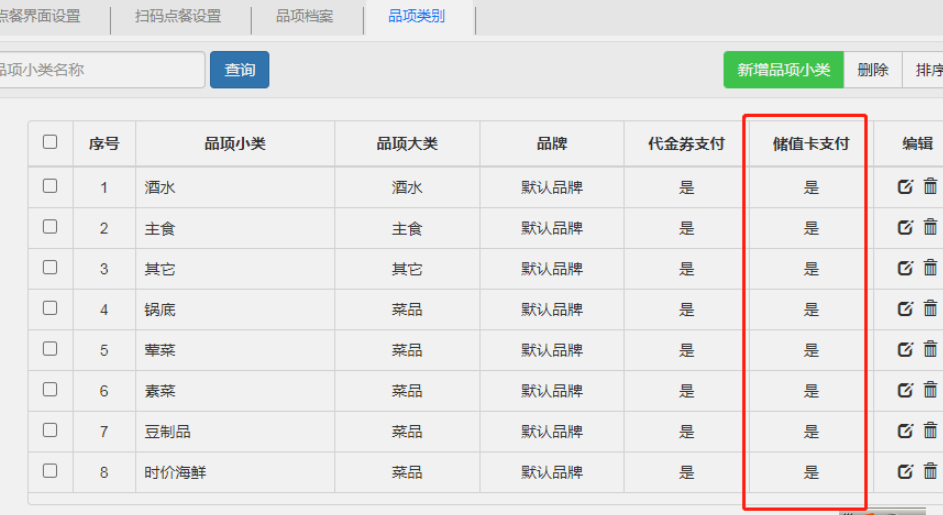Viewport: 943px width, 515px height.
Task: Edit the 荤菜 row entry
Action: (x=905, y=350)
